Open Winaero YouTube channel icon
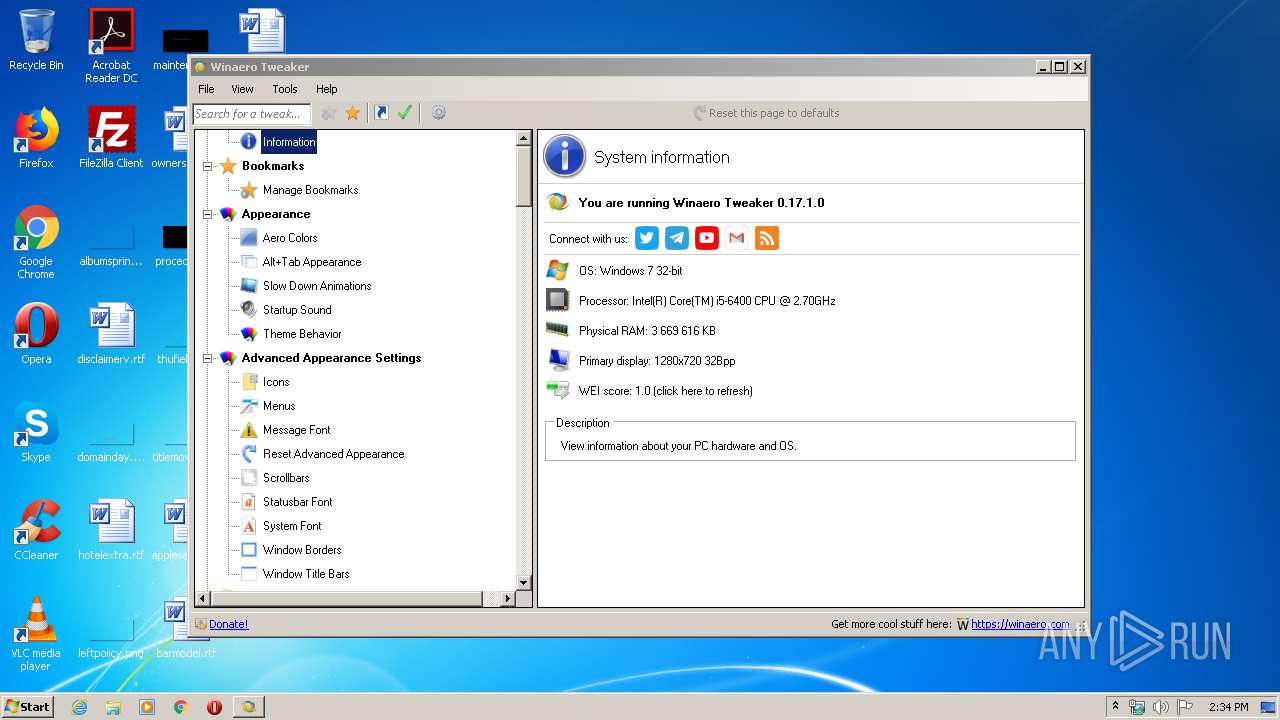 (x=707, y=238)
